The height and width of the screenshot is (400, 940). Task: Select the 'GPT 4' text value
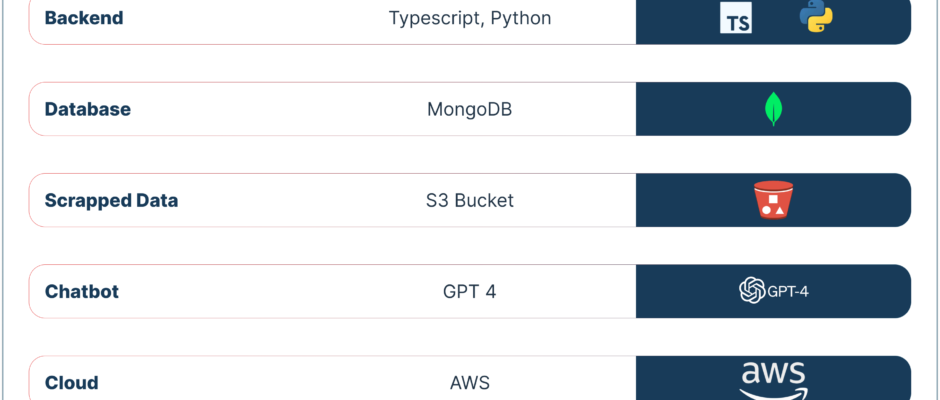click(x=469, y=291)
